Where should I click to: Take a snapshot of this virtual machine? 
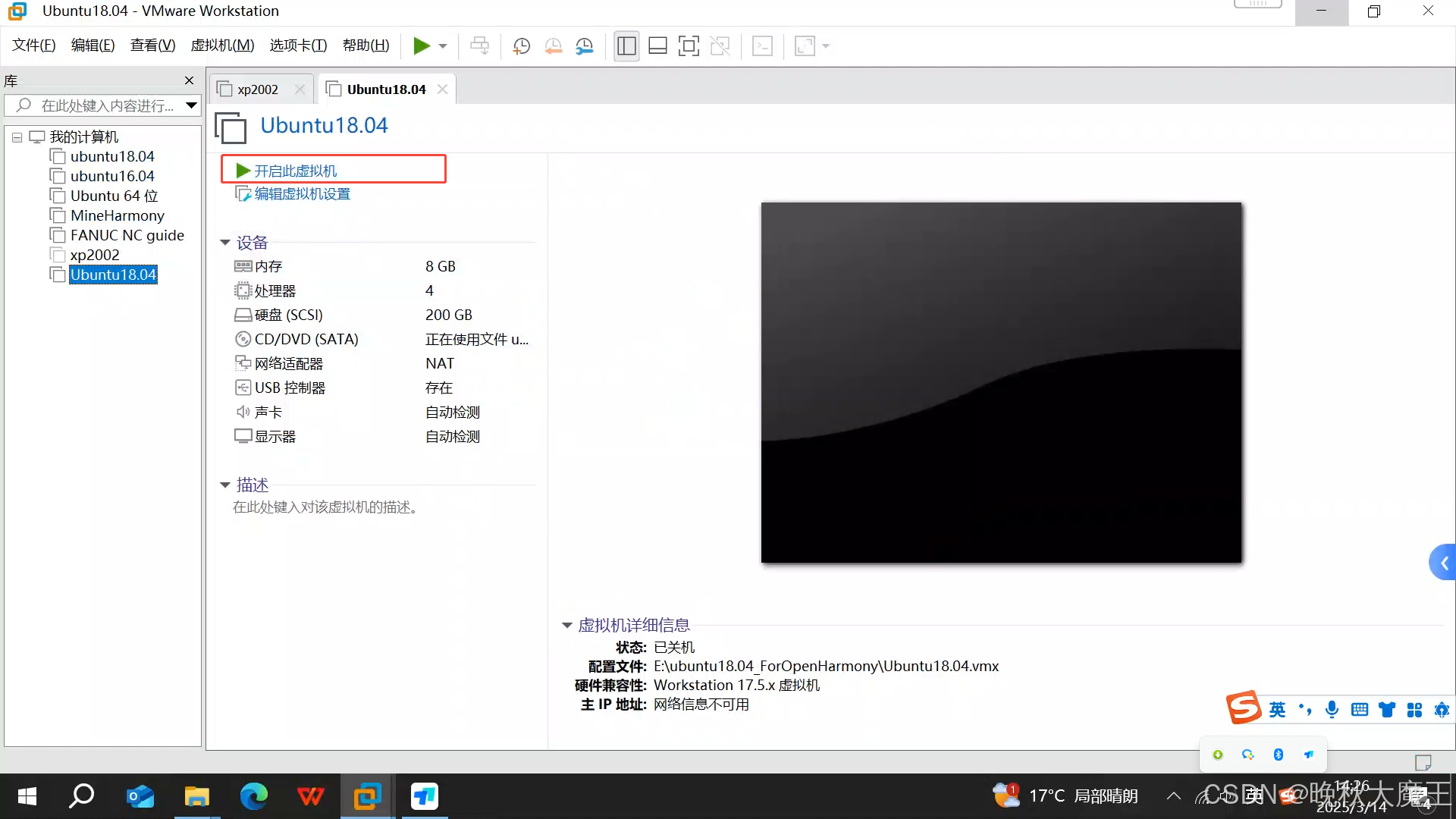pyautogui.click(x=521, y=46)
